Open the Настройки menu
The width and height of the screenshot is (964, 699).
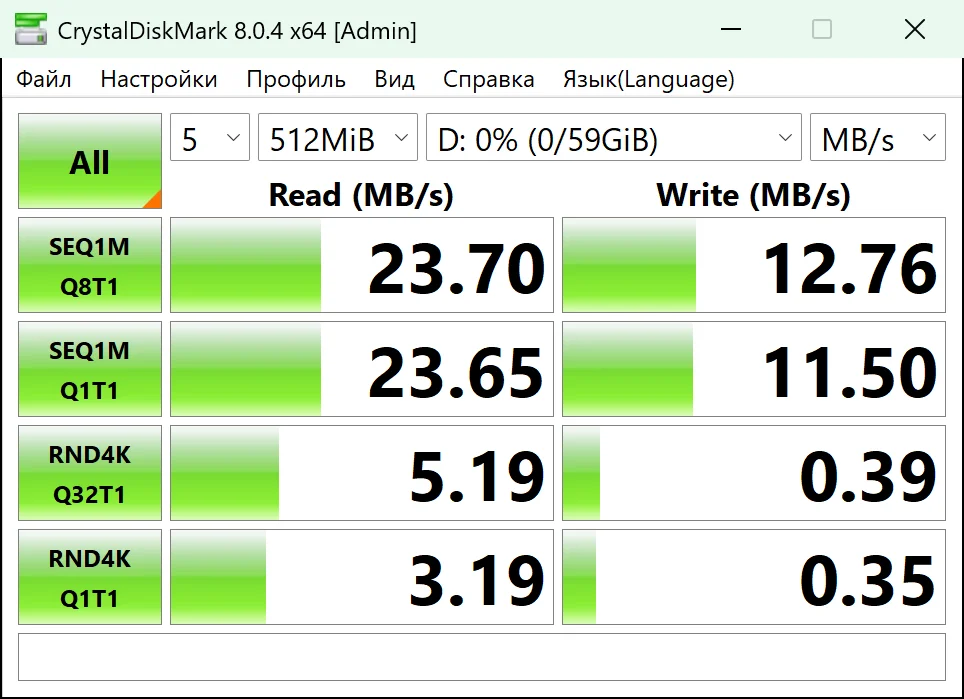tap(159, 79)
